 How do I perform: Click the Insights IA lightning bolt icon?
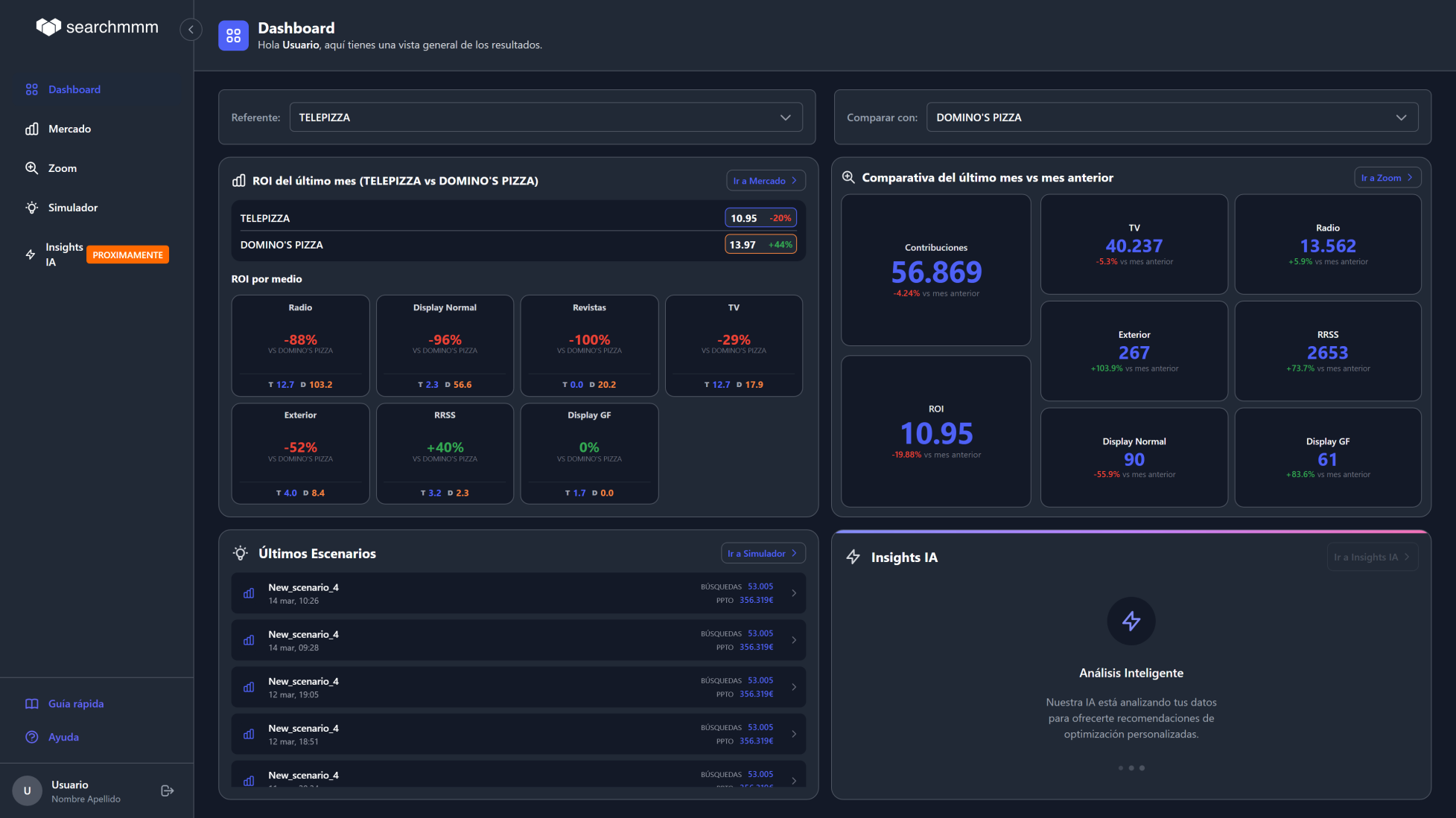[31, 254]
